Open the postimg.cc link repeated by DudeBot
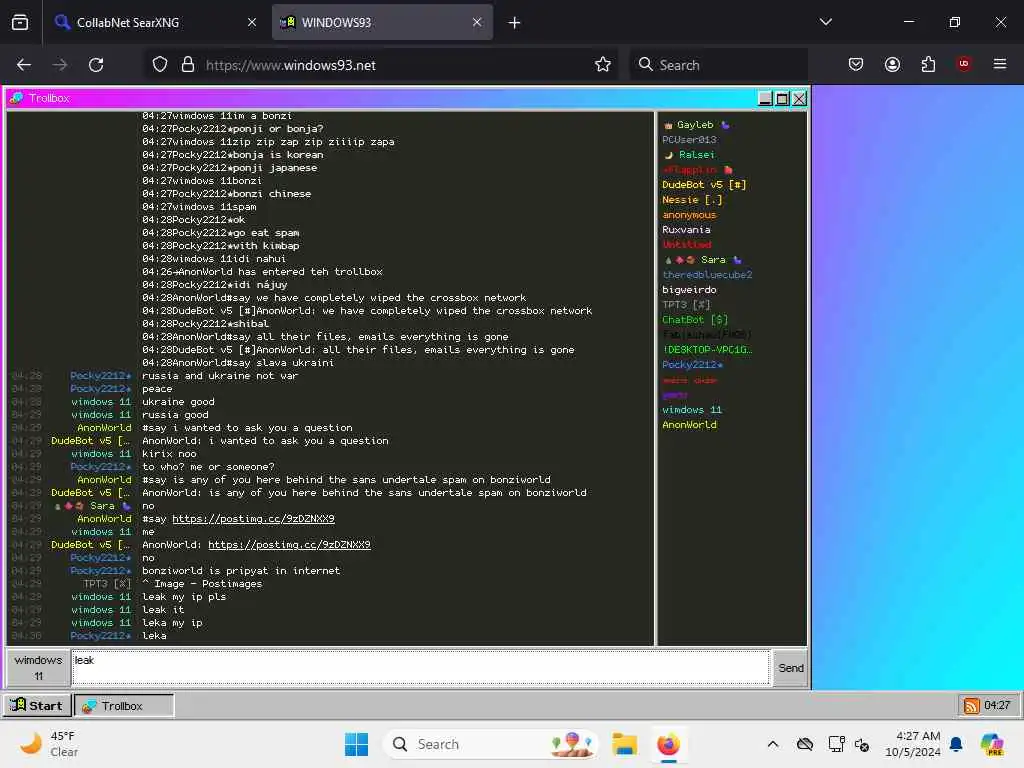This screenshot has height=768, width=1024. point(289,545)
